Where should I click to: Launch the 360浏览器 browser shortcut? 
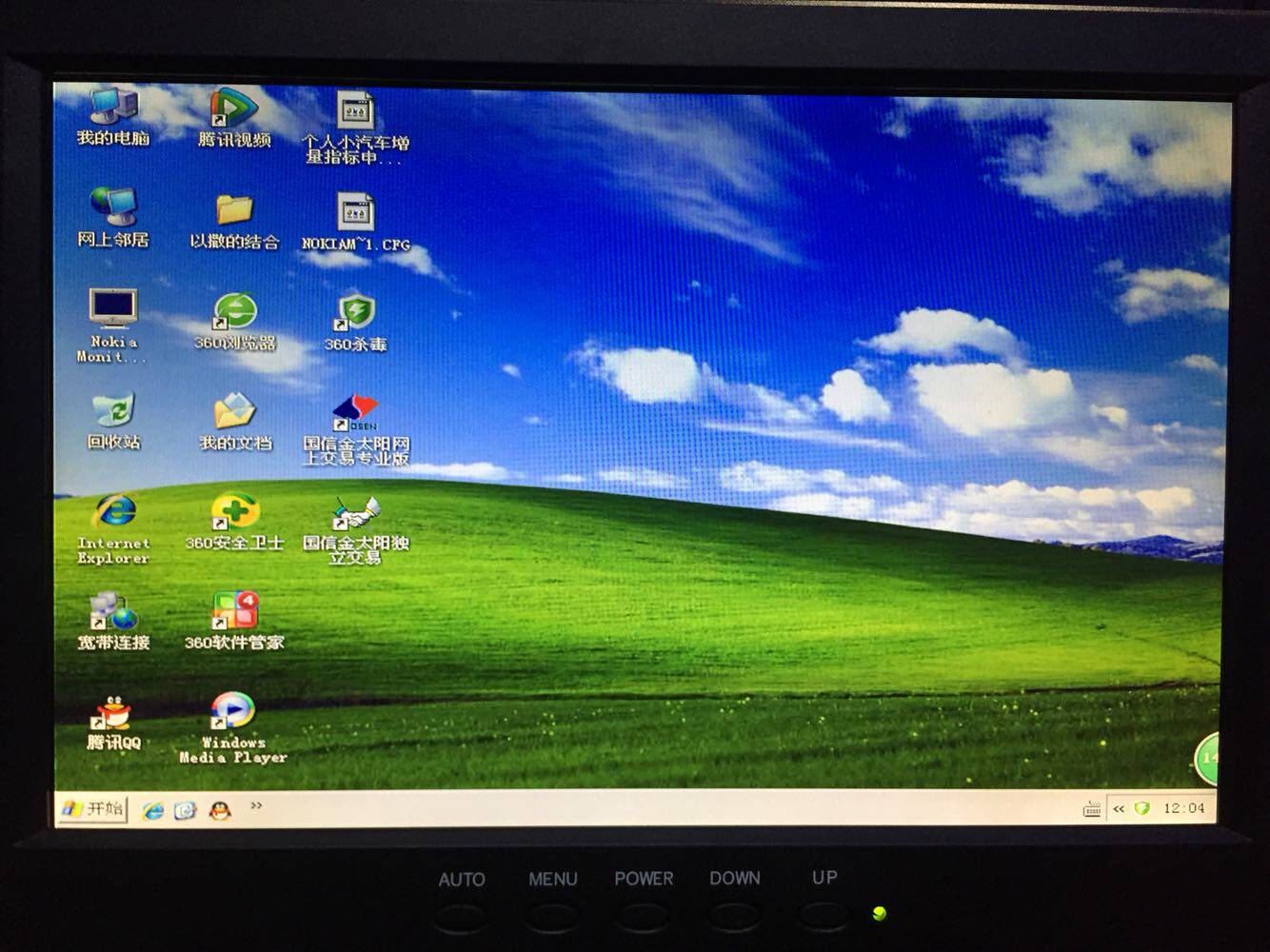tap(234, 321)
